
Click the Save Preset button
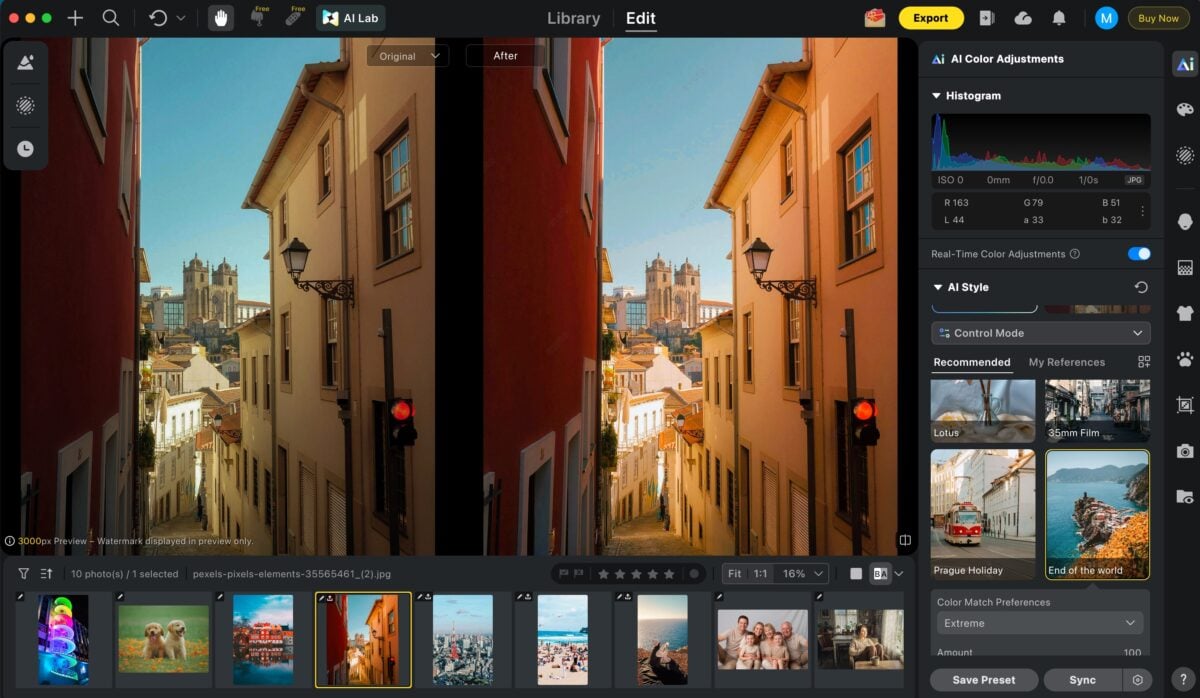tap(984, 680)
